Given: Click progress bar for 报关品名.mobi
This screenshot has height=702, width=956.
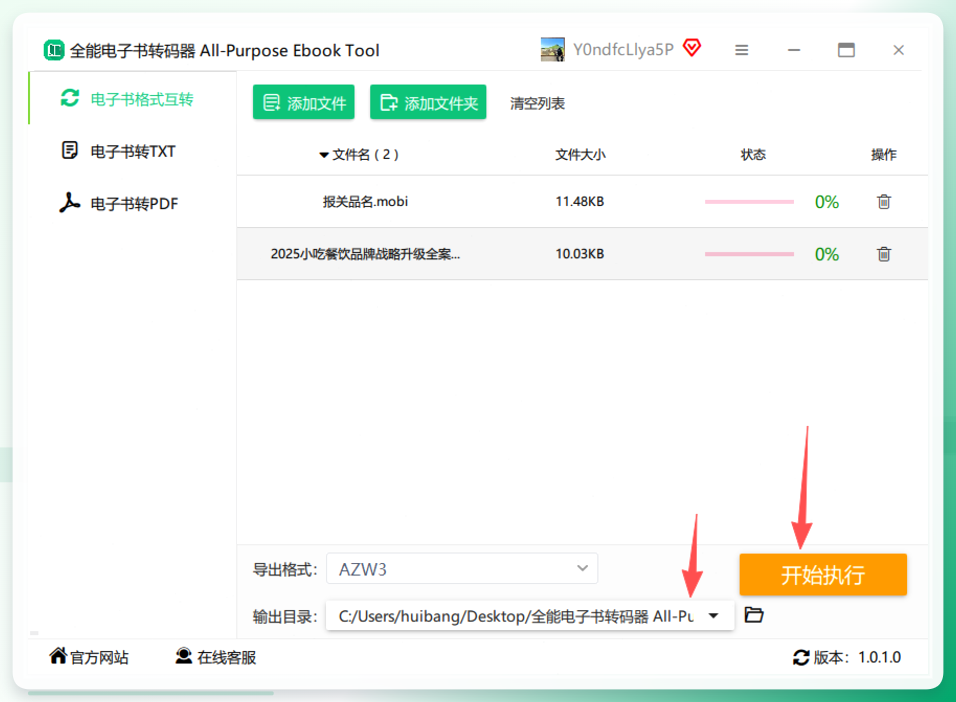Looking at the screenshot, I should tap(749, 202).
